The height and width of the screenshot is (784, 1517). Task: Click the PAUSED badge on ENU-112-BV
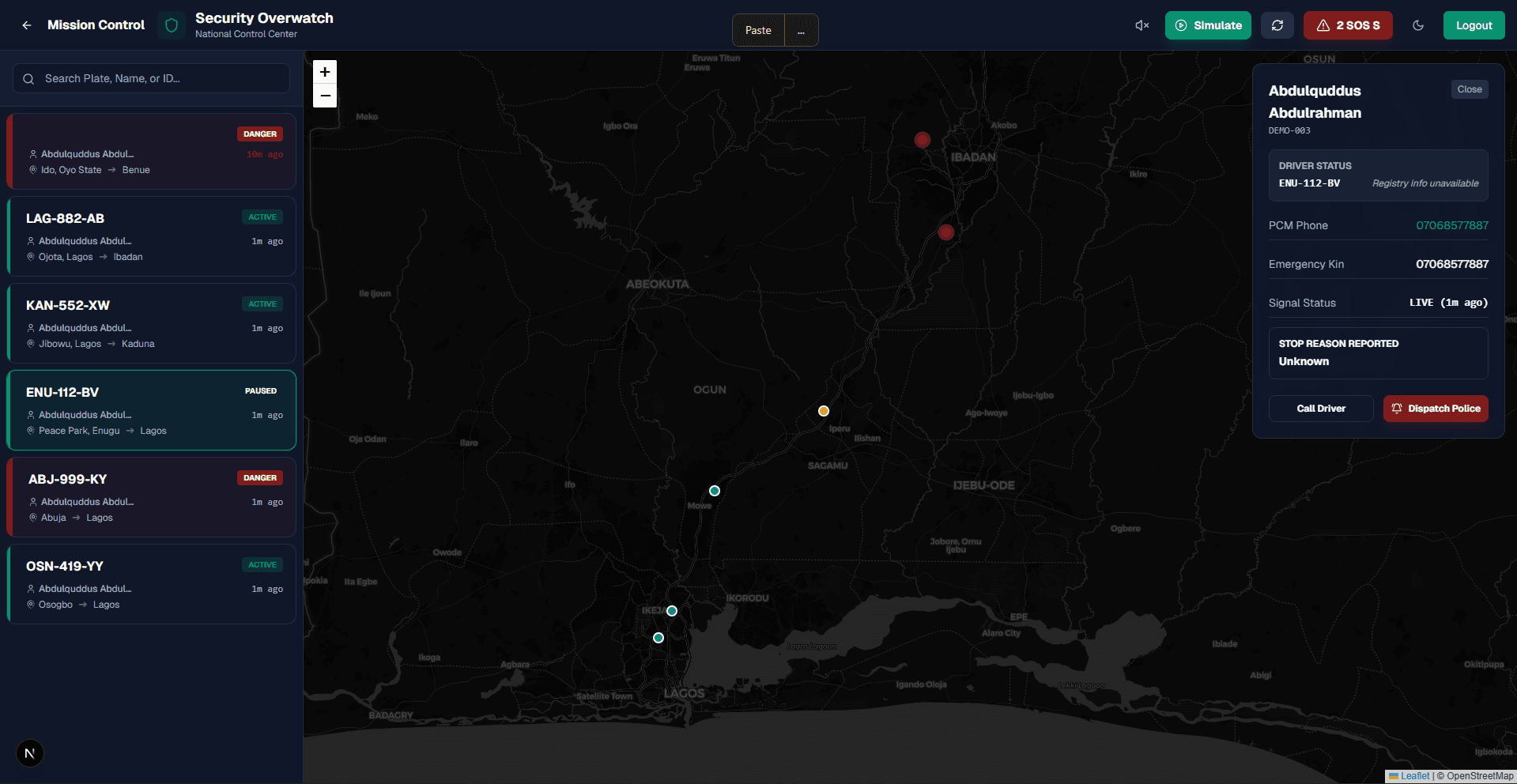pyautogui.click(x=261, y=390)
